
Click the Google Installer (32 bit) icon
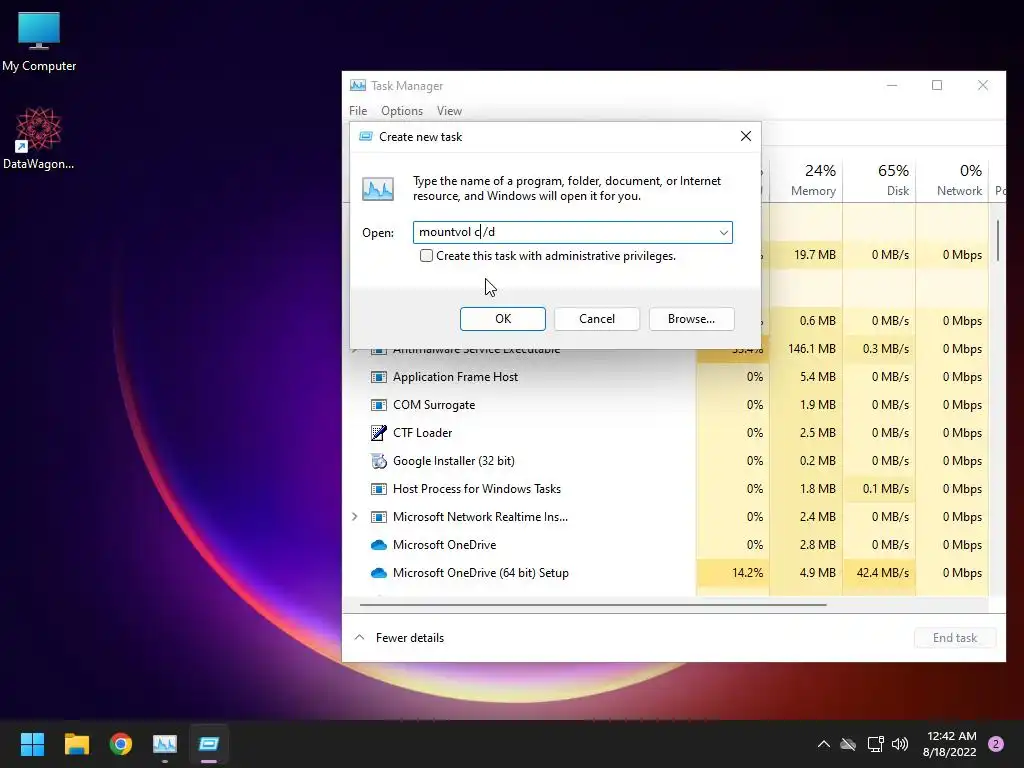click(378, 461)
